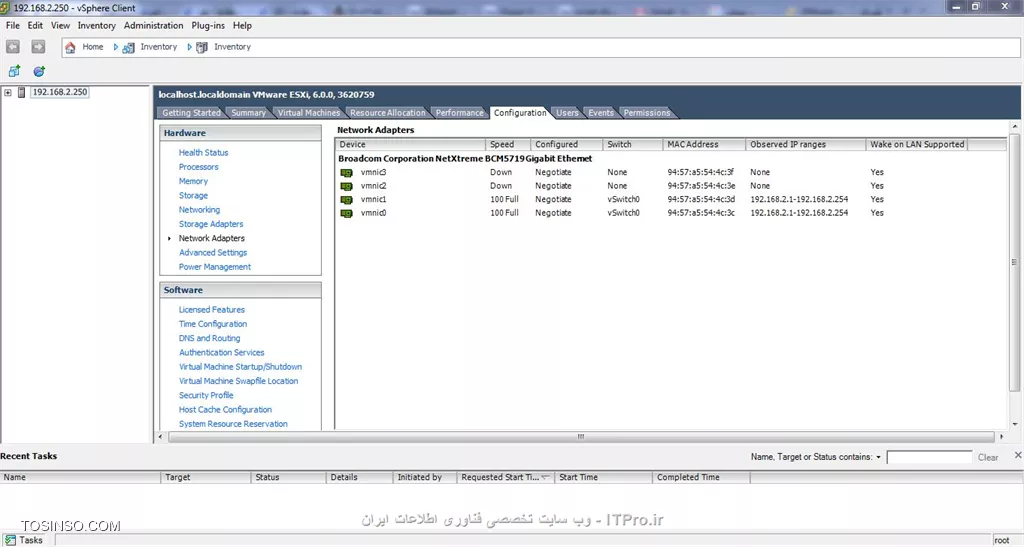Open the filter criteria dropdown arrow
The width and height of the screenshot is (1024, 547).
(x=878, y=458)
